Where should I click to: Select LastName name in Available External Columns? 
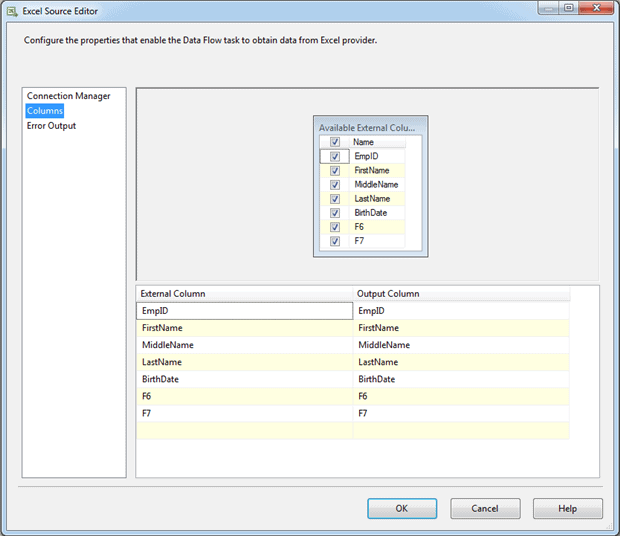377,199
